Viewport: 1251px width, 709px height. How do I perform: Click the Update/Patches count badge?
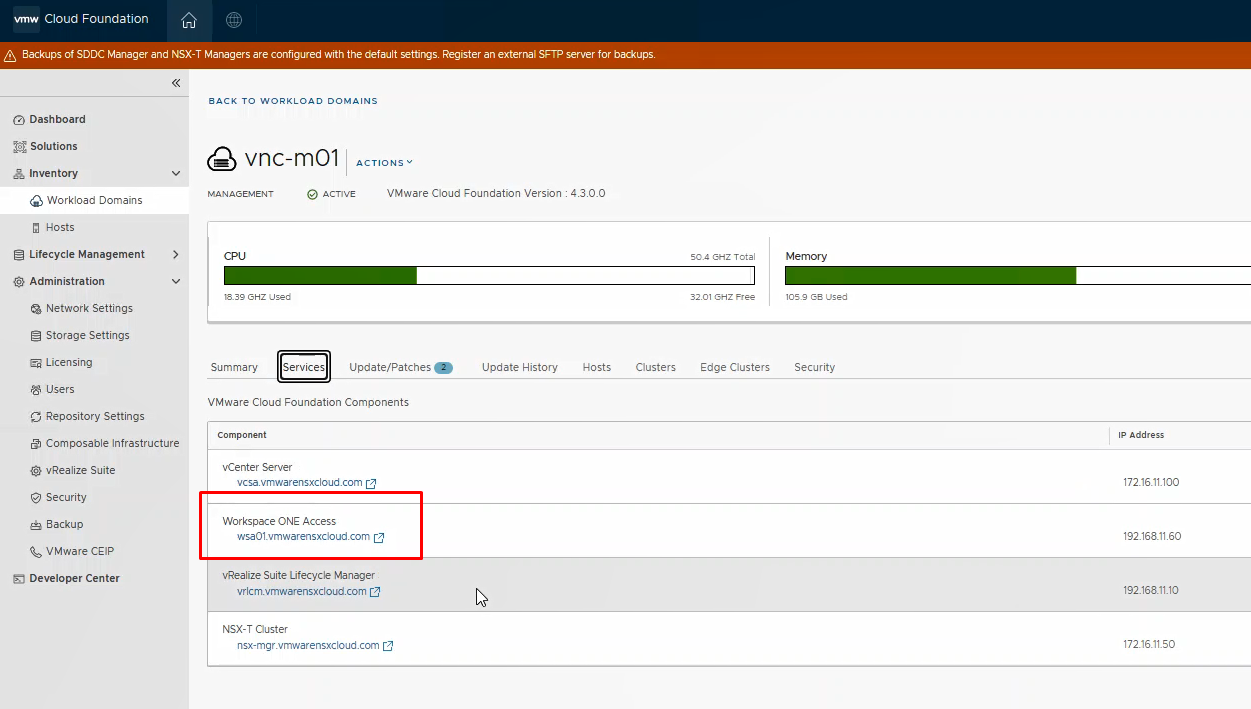tap(444, 367)
